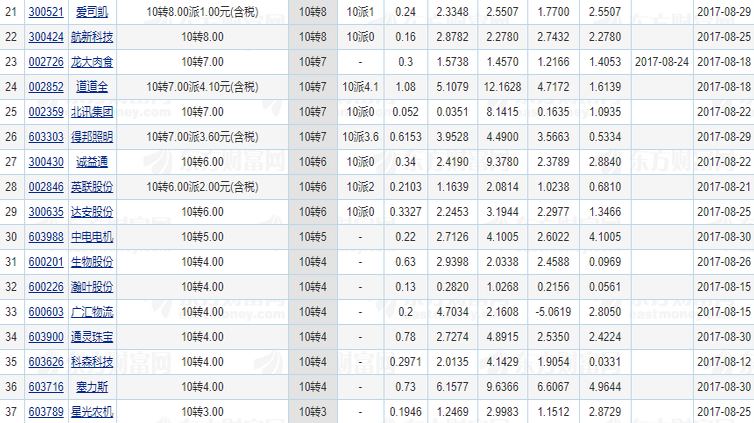This screenshot has height=423, width=754.
Task: Open stock code link 603988
Action: 46,237
